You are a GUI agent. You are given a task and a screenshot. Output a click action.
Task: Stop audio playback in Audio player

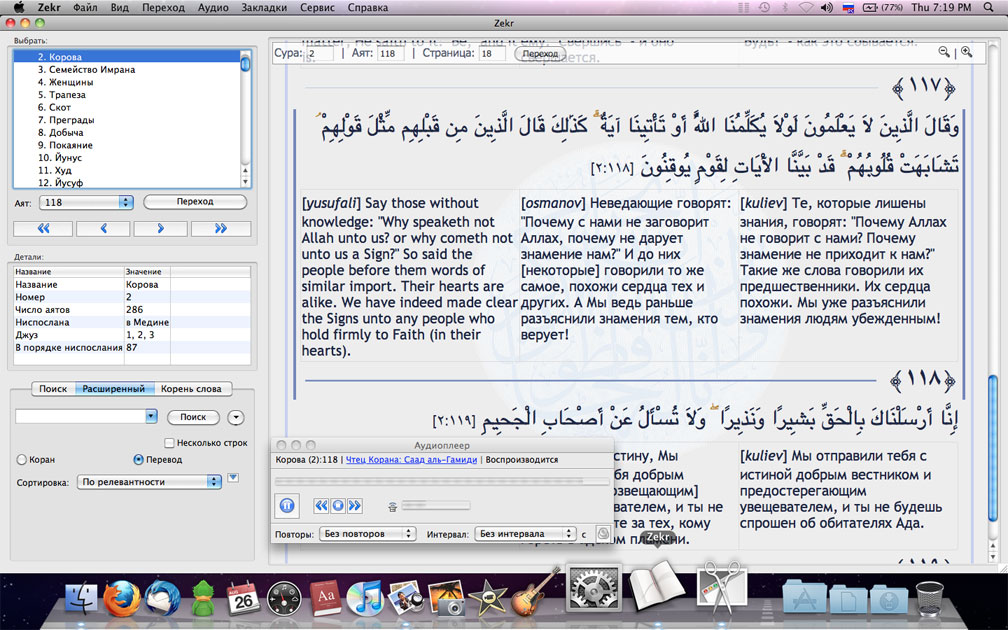pos(338,506)
